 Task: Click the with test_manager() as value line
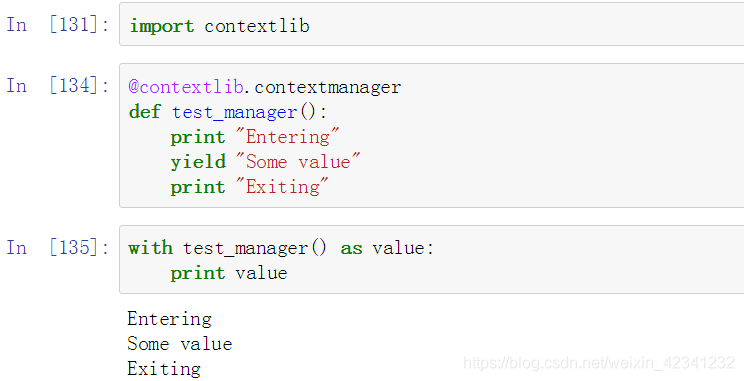281,248
